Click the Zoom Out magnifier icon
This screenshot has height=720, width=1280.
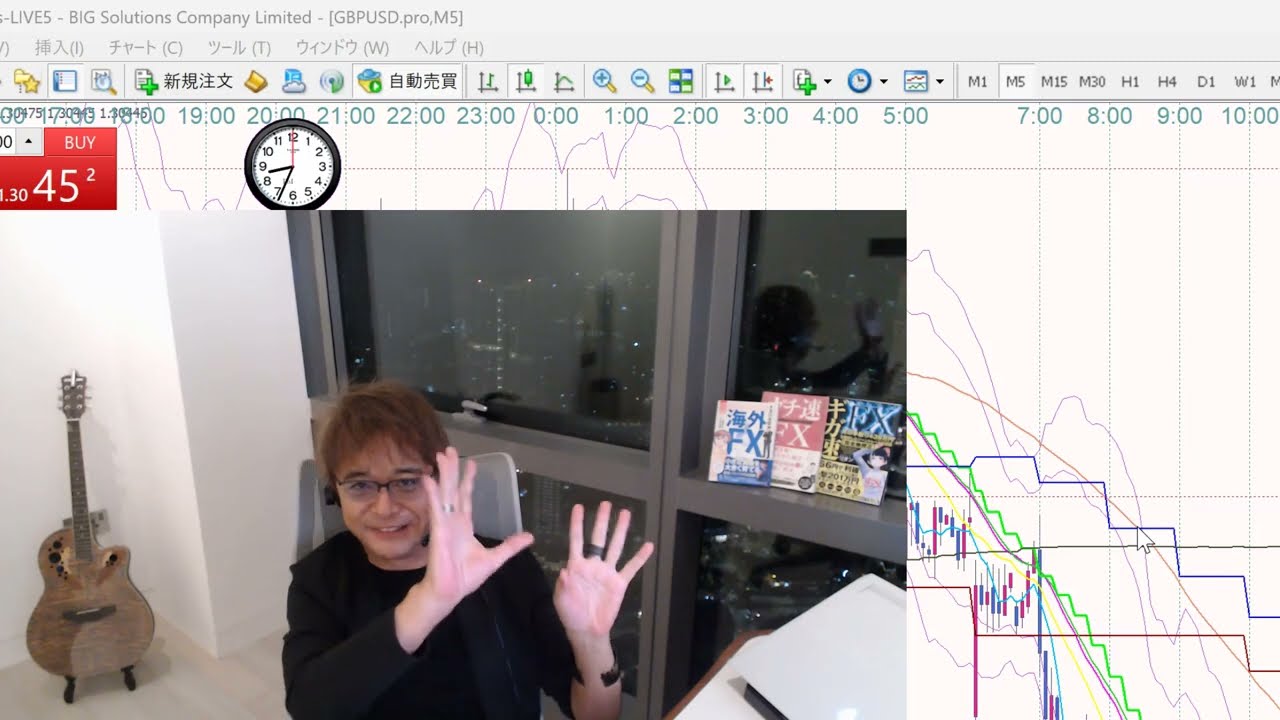(642, 81)
